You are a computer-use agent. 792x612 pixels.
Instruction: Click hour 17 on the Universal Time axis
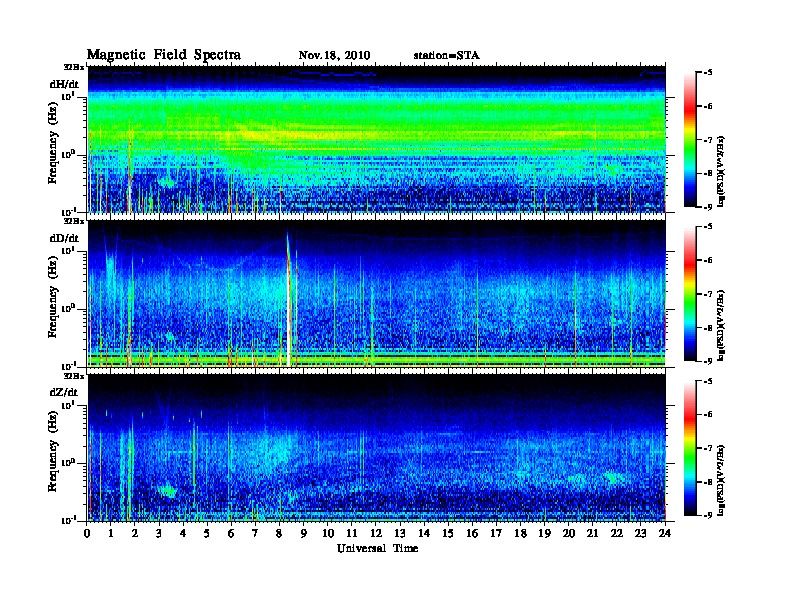[496, 533]
